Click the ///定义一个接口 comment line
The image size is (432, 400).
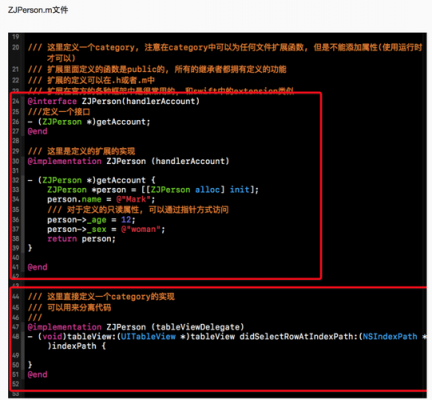[59, 112]
